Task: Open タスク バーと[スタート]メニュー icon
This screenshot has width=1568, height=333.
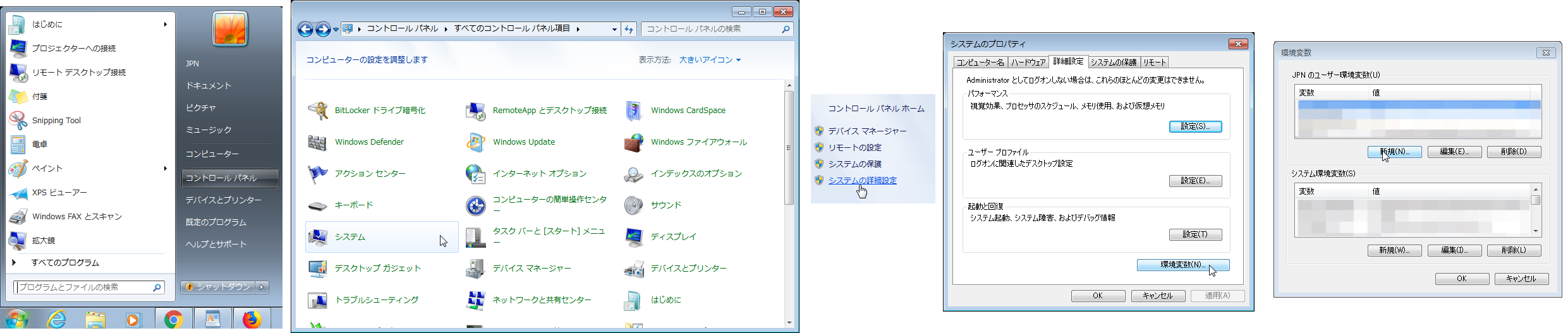Action: (475, 237)
